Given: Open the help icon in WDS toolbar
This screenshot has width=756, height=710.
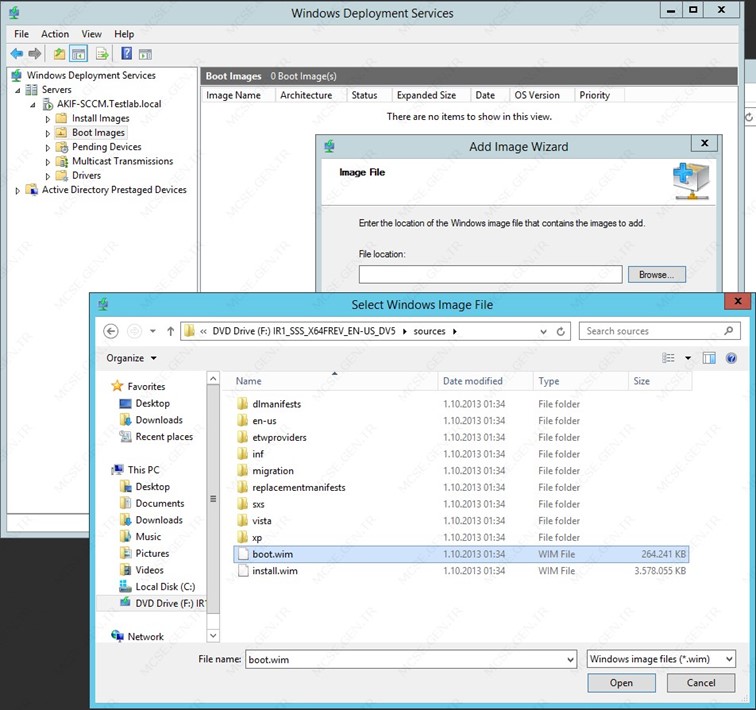Looking at the screenshot, I should 126,53.
